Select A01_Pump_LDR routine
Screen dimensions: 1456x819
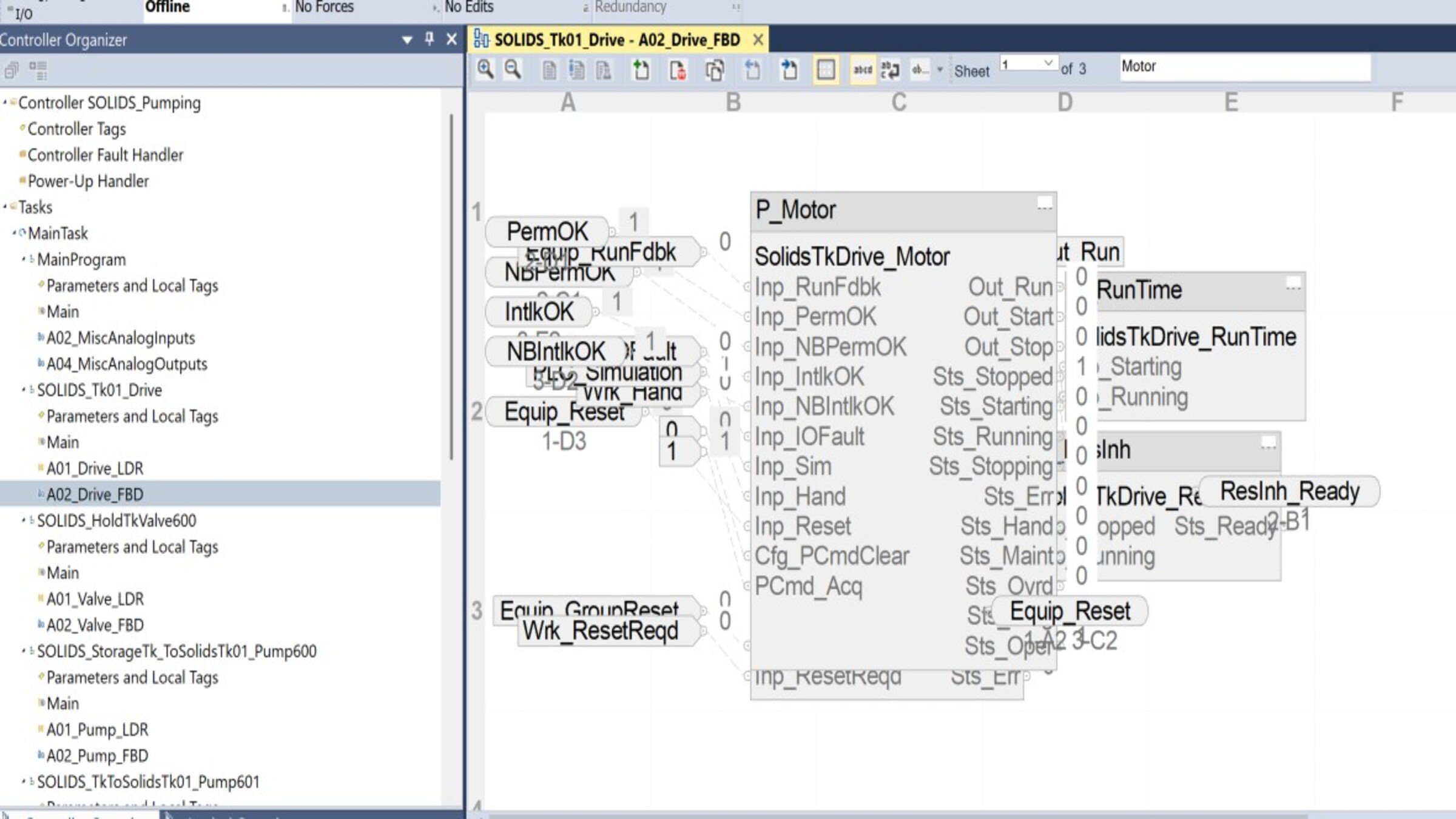tap(97, 729)
